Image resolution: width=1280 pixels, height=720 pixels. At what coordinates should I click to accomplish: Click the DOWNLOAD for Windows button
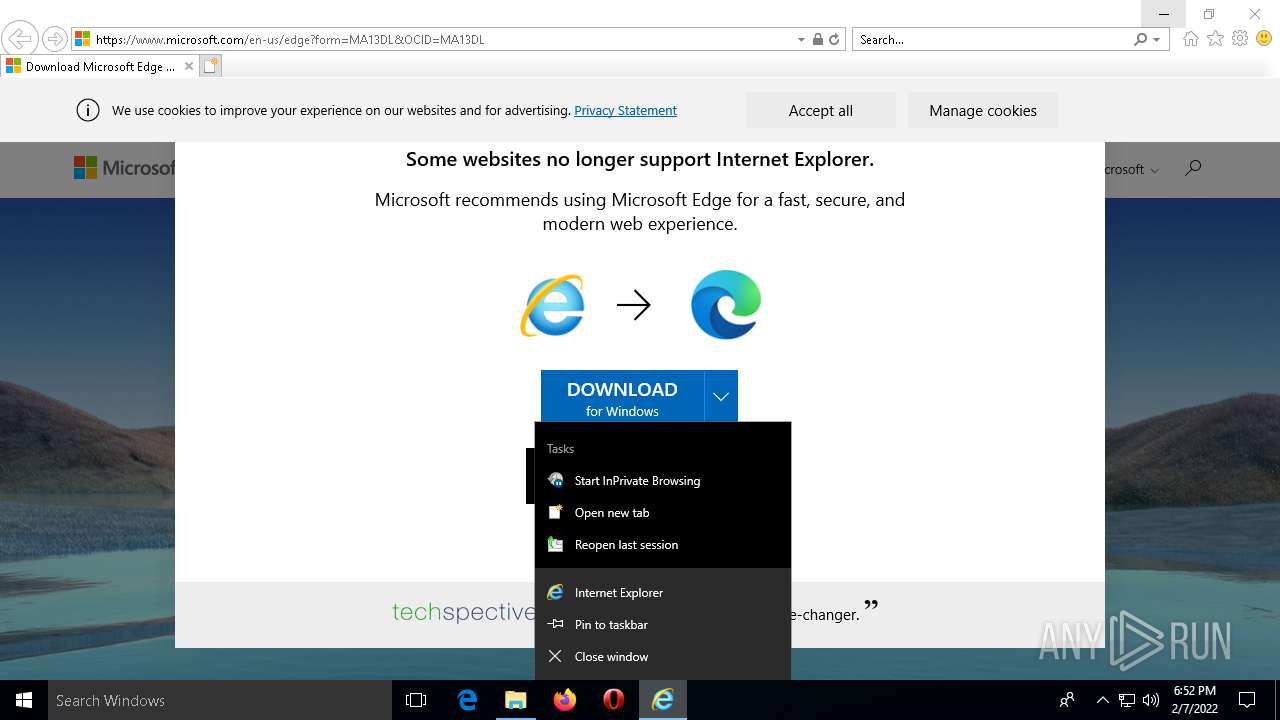(x=622, y=397)
